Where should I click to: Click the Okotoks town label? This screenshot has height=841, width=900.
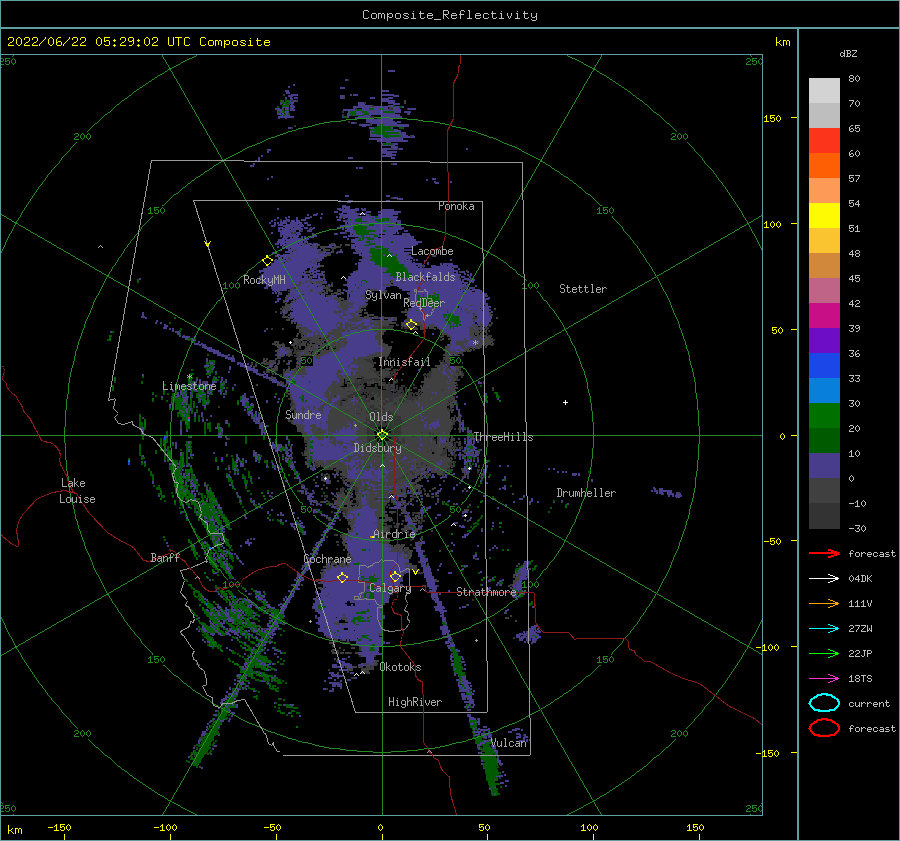coord(400,667)
